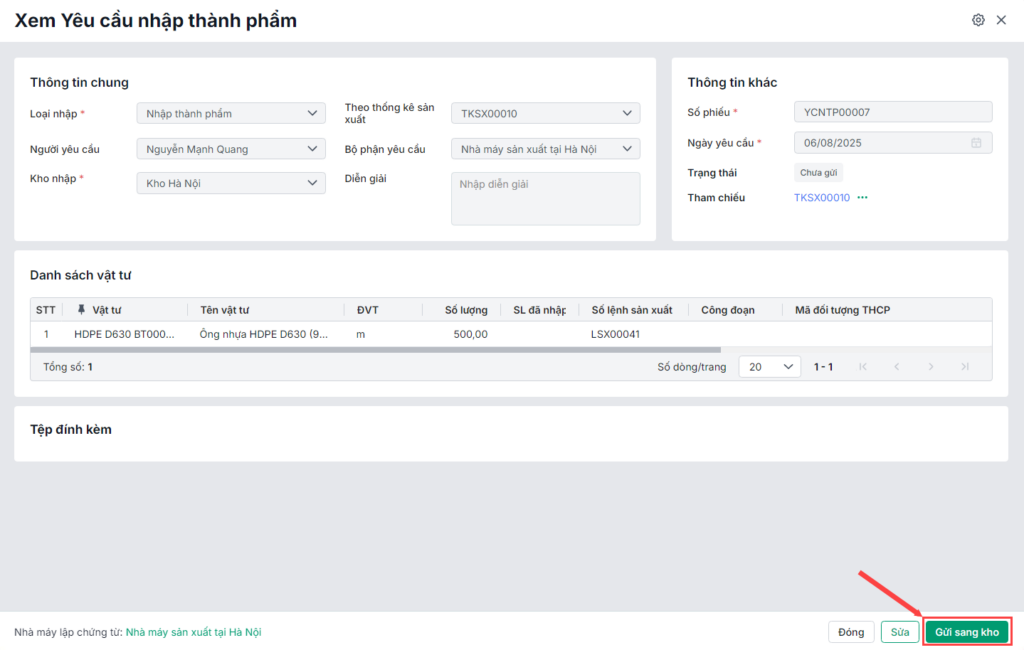
Task: Close the Xem Yêu cầu nhập thành phẩm dialog
Action: [1001, 20]
